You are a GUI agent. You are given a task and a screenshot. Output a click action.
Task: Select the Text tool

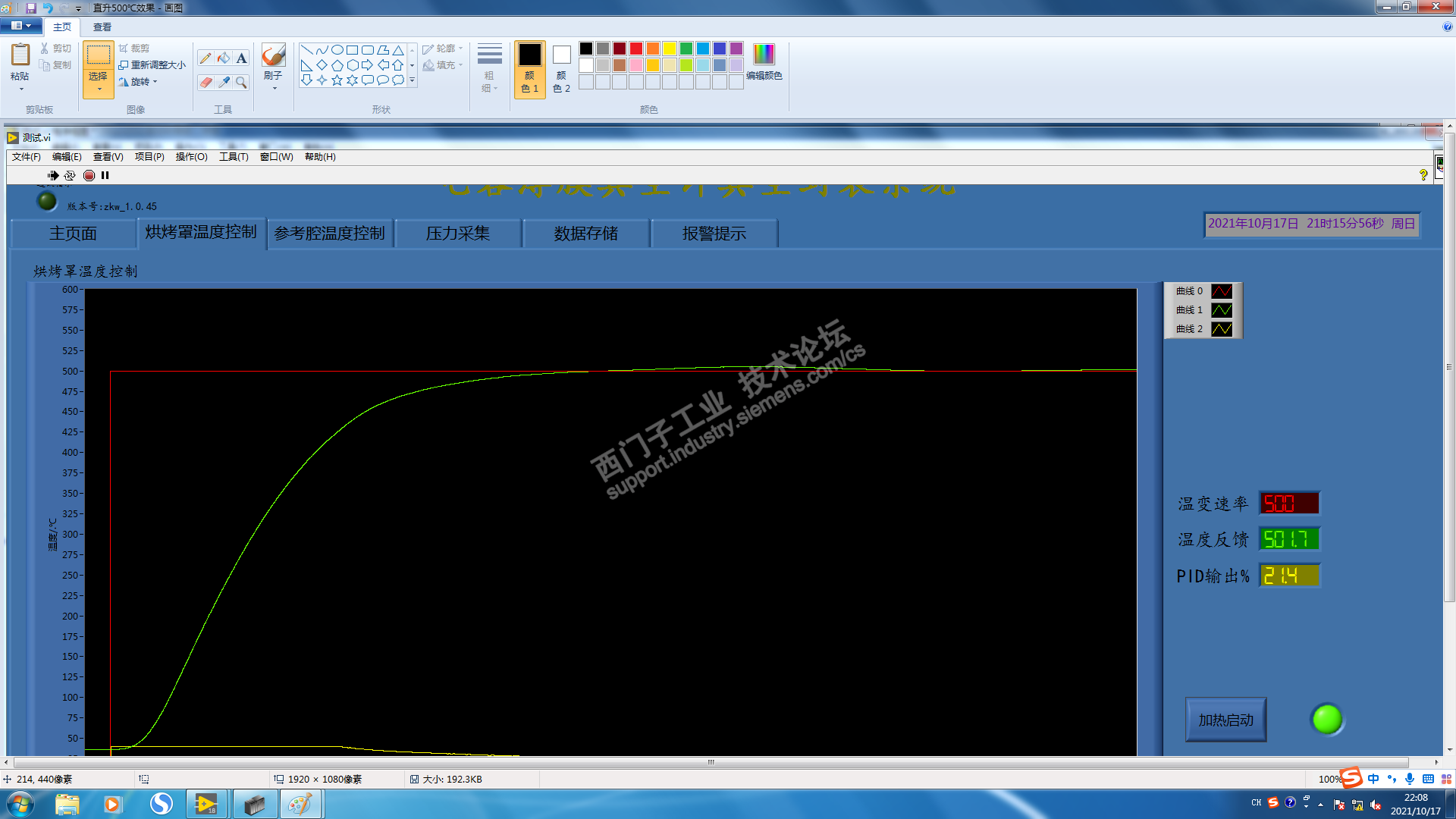click(241, 58)
